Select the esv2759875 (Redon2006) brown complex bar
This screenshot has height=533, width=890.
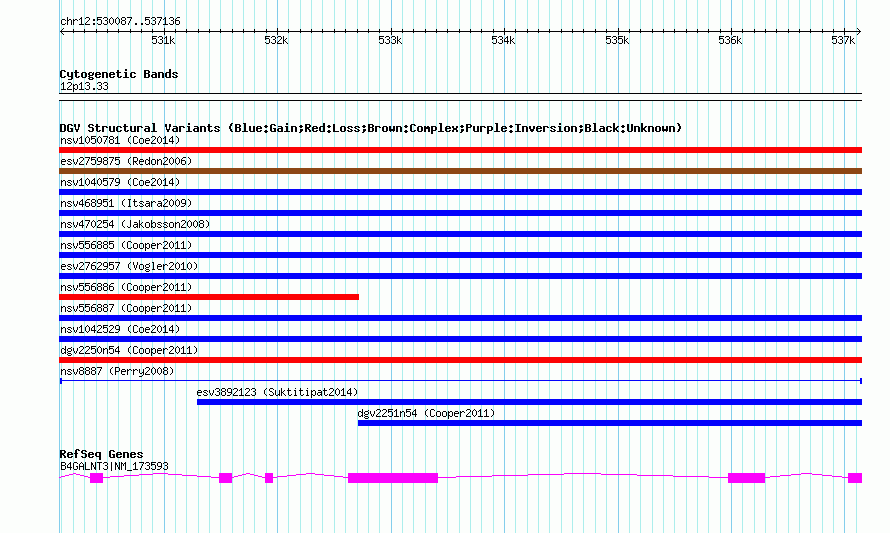click(x=460, y=171)
